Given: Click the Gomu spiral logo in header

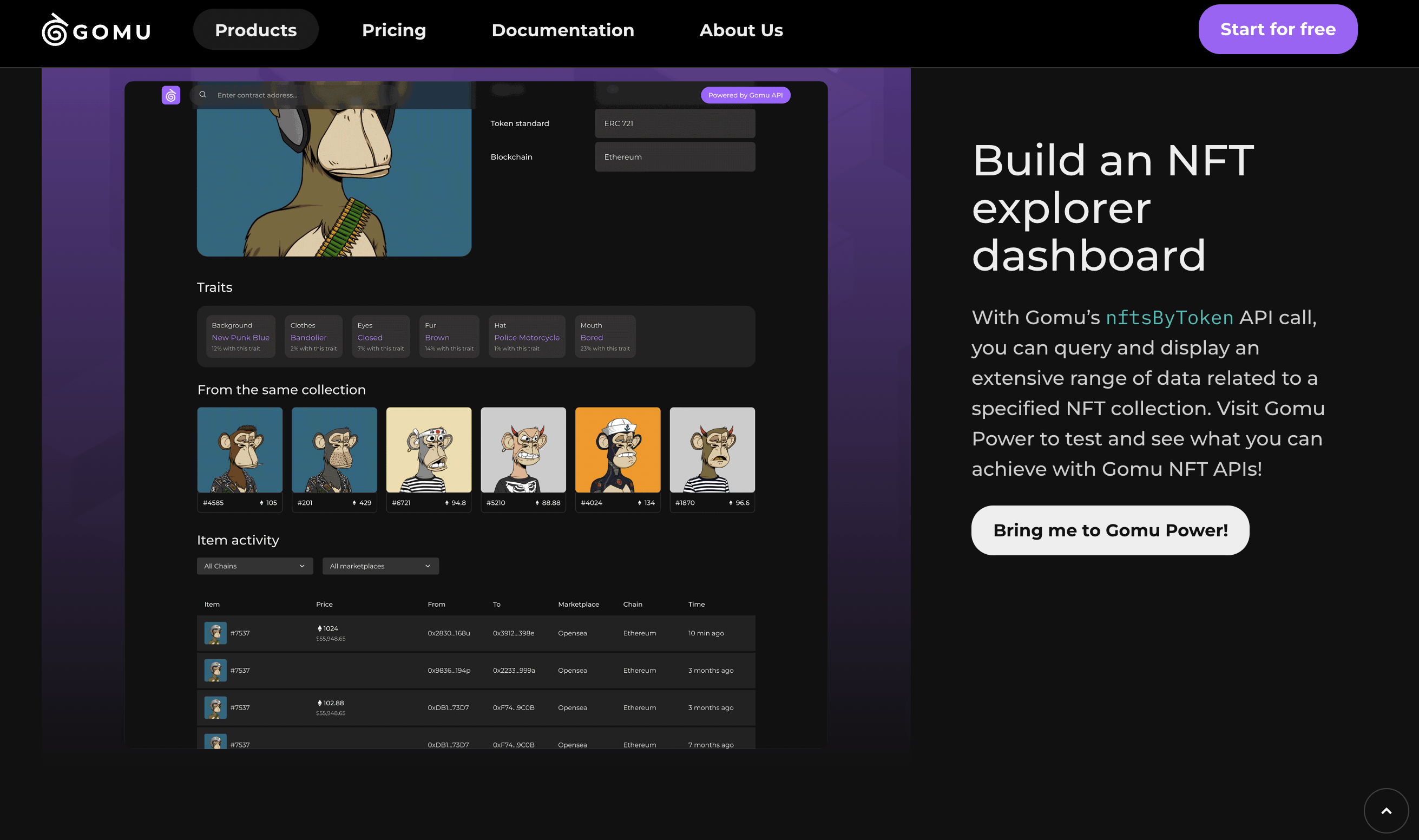Looking at the screenshot, I should click(55, 29).
